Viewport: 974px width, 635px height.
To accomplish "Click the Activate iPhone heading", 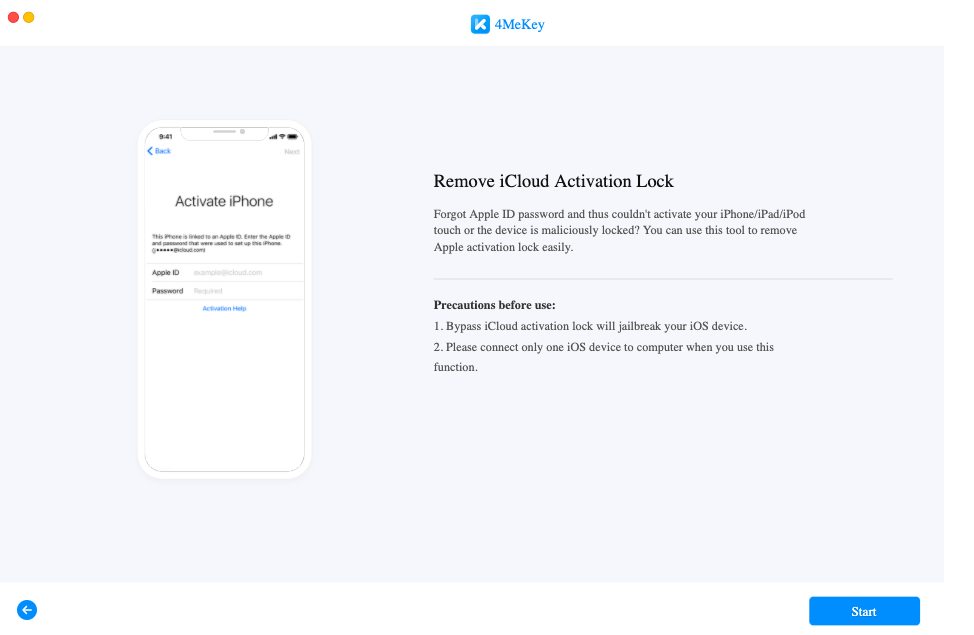I will [224, 201].
